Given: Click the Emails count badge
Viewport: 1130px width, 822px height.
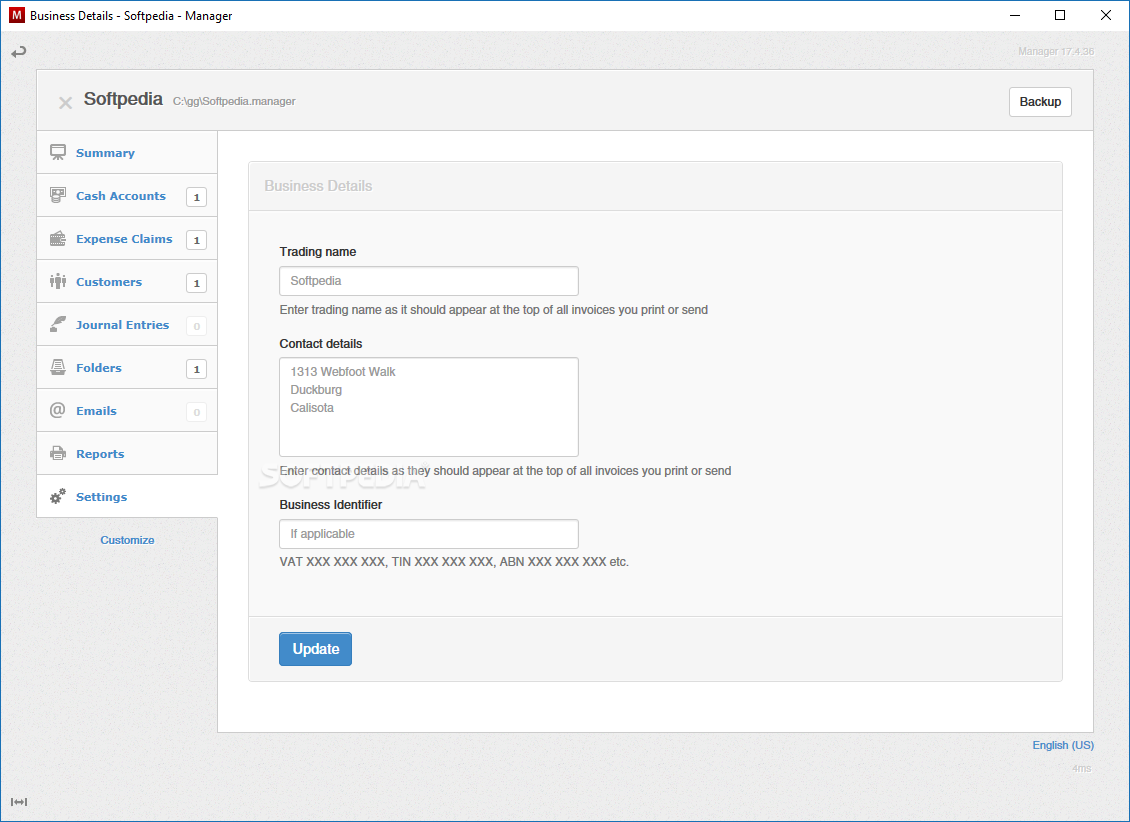Looking at the screenshot, I should pos(196,412).
